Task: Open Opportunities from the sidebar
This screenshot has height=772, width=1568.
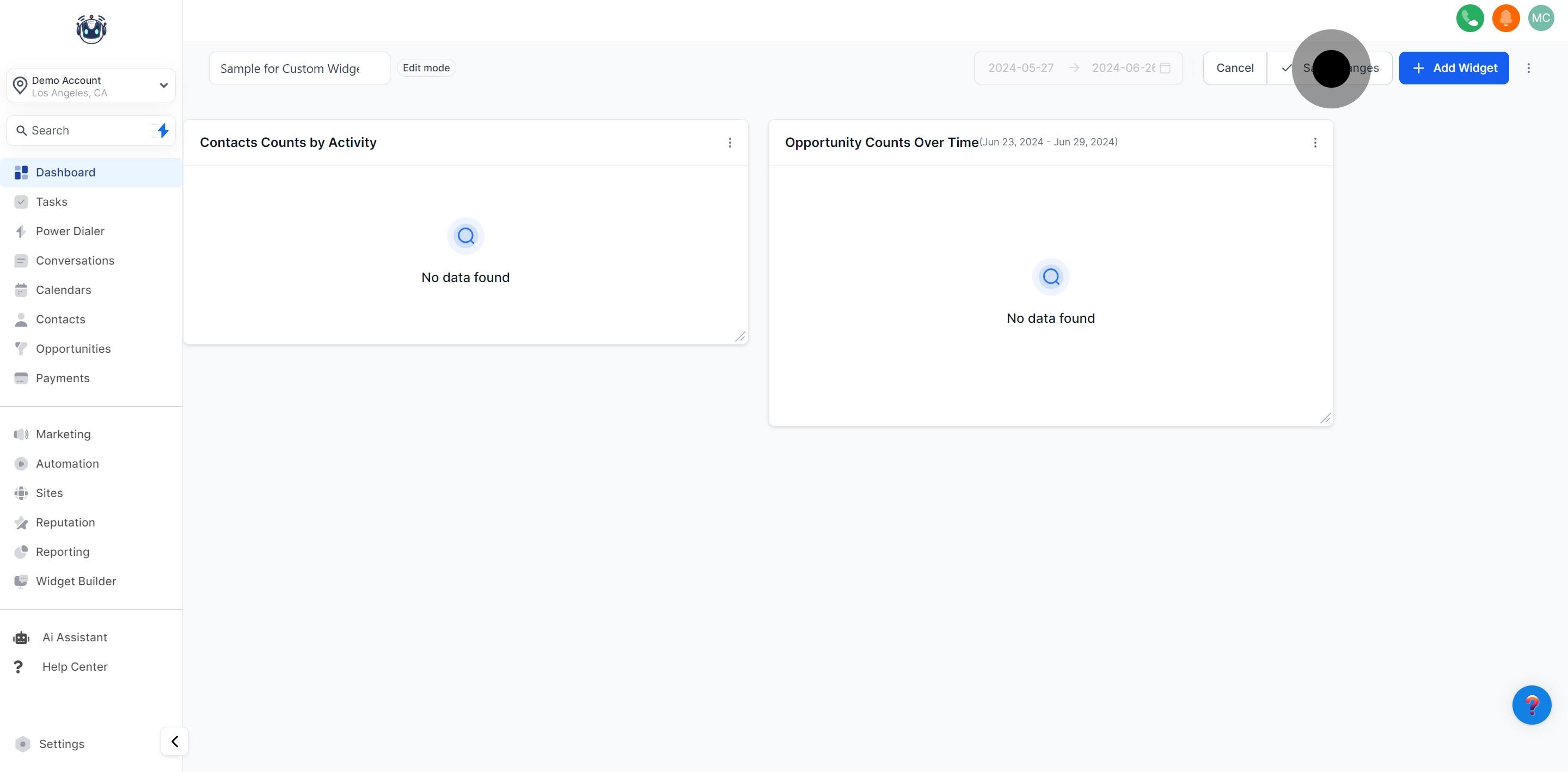Action: 73,349
